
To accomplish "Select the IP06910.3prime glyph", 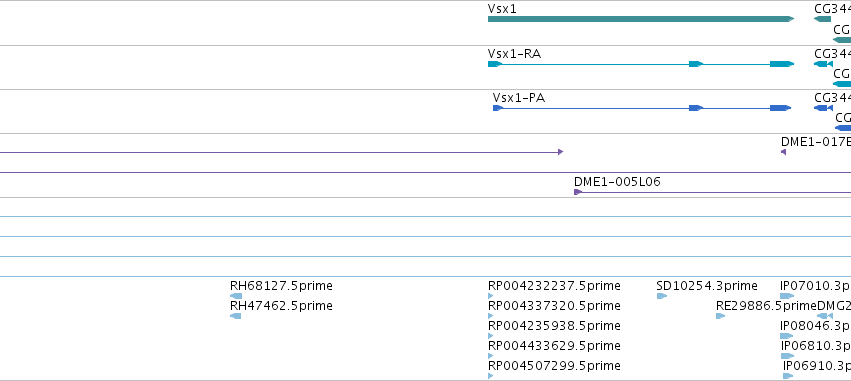I will pos(788,376).
